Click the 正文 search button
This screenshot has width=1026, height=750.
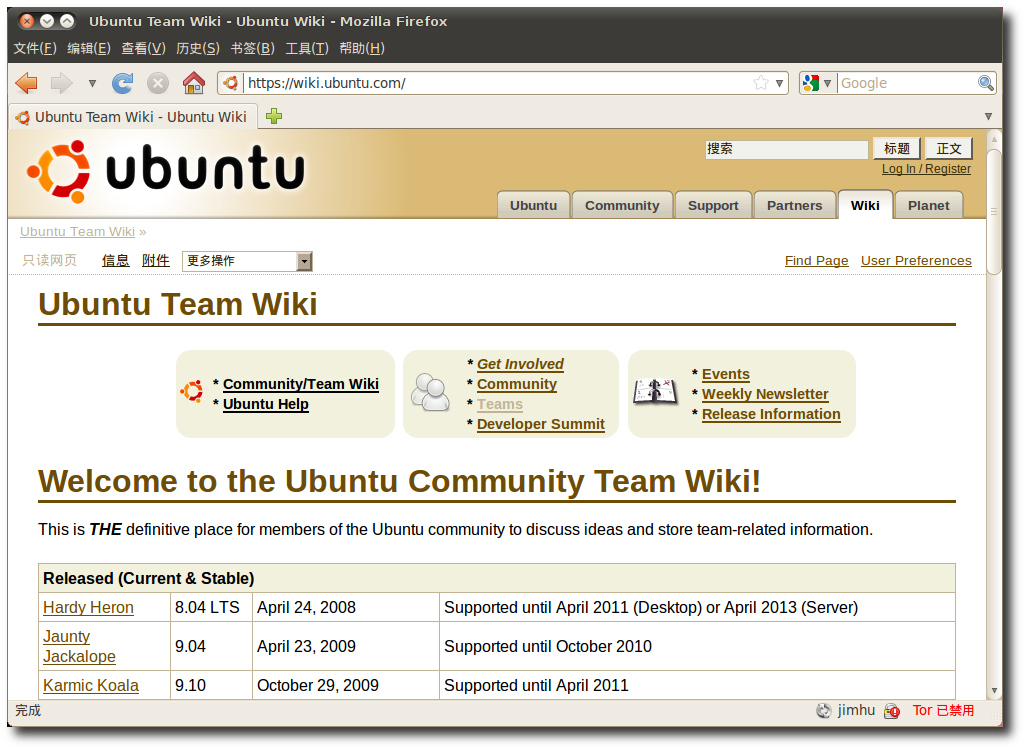949,149
